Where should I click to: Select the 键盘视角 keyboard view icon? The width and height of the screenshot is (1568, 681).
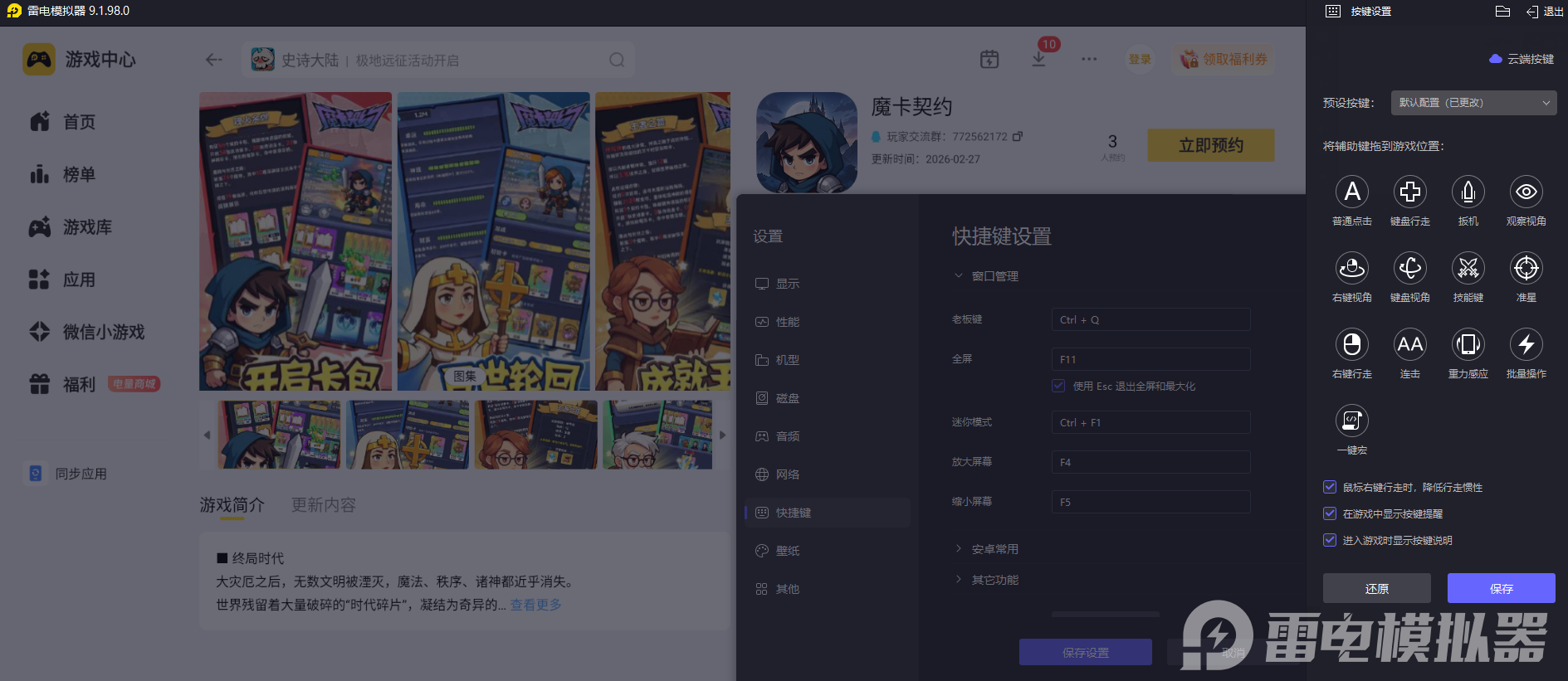point(1409,268)
